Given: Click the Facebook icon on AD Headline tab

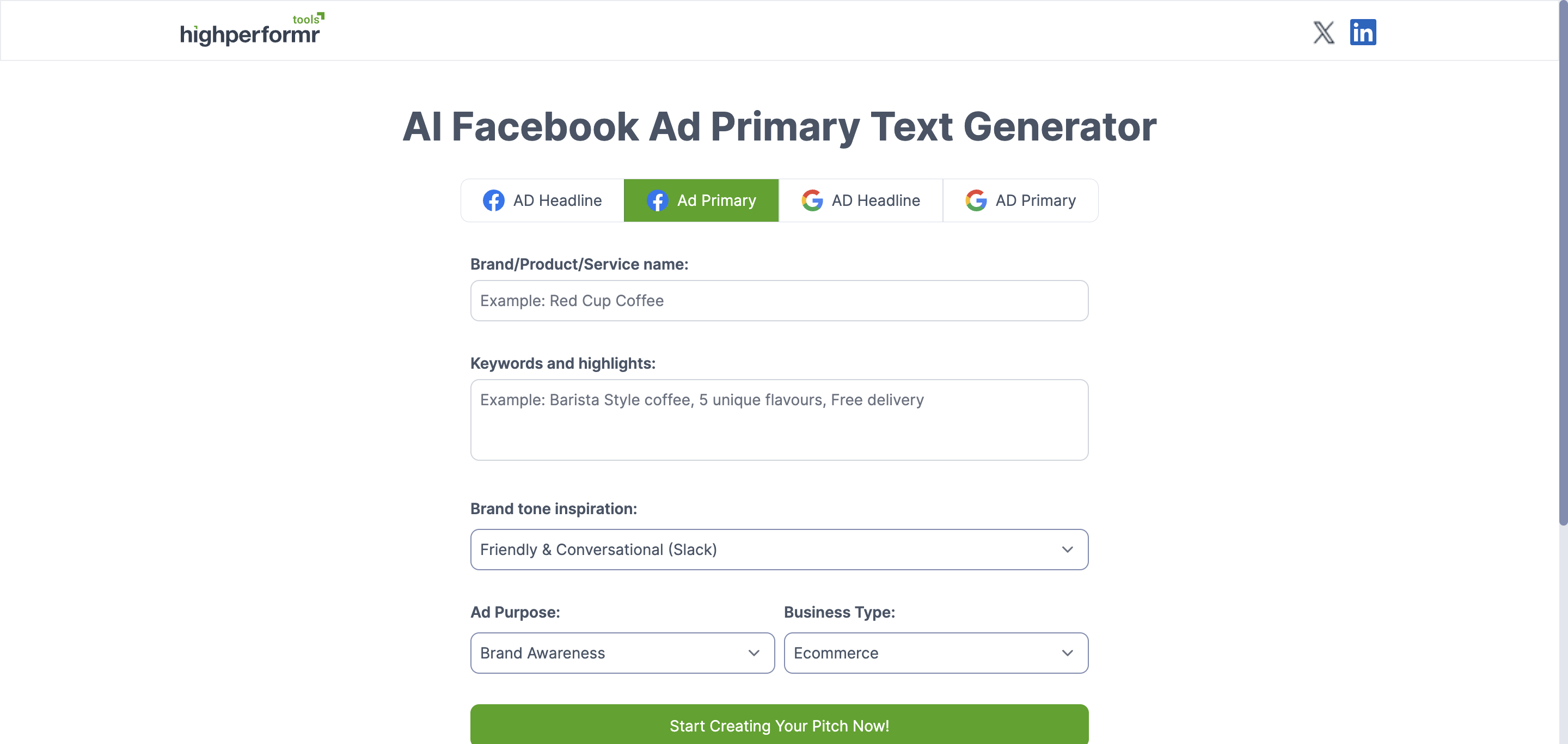Looking at the screenshot, I should point(493,200).
